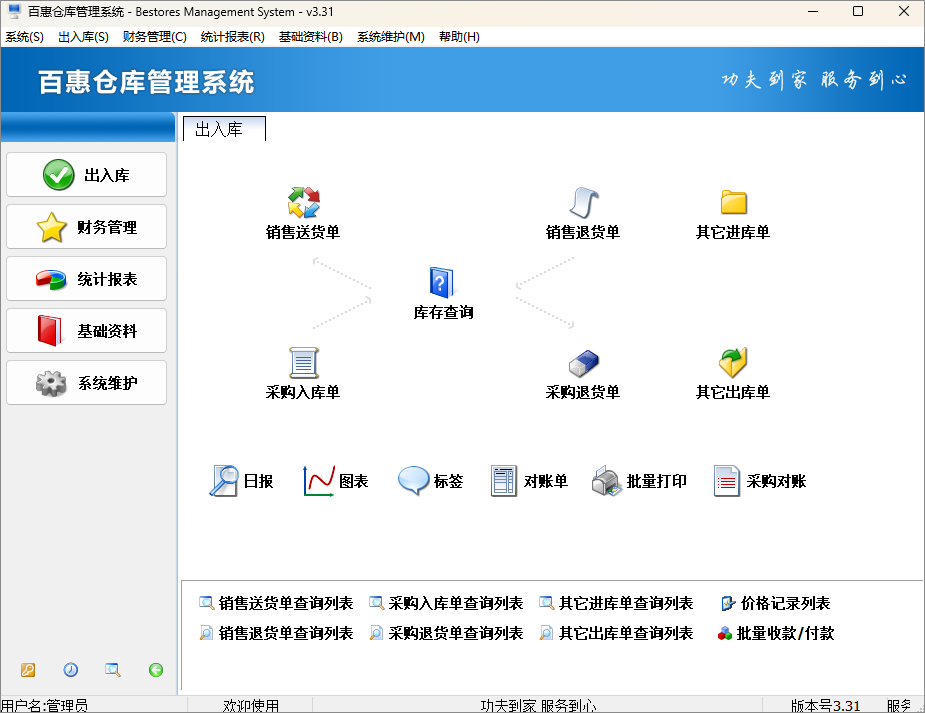
Task: Click the green back arrow icon
Action: pyautogui.click(x=156, y=670)
